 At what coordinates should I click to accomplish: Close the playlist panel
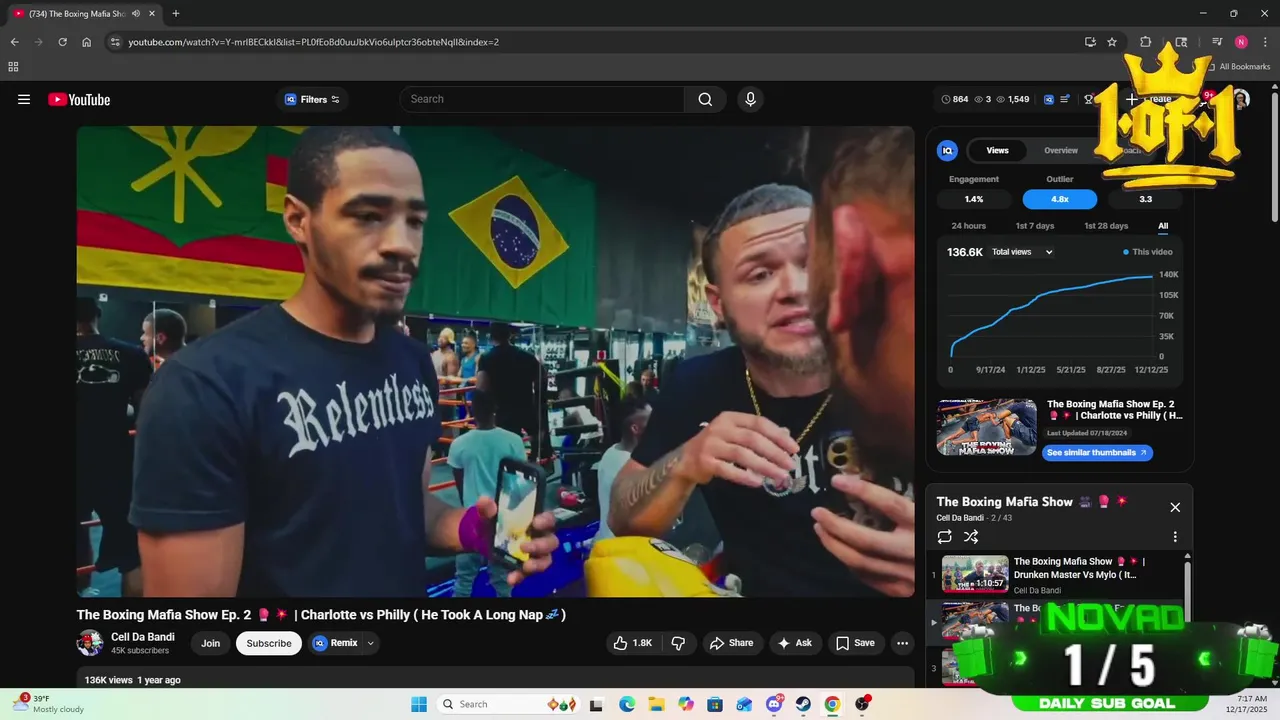pos(1175,507)
